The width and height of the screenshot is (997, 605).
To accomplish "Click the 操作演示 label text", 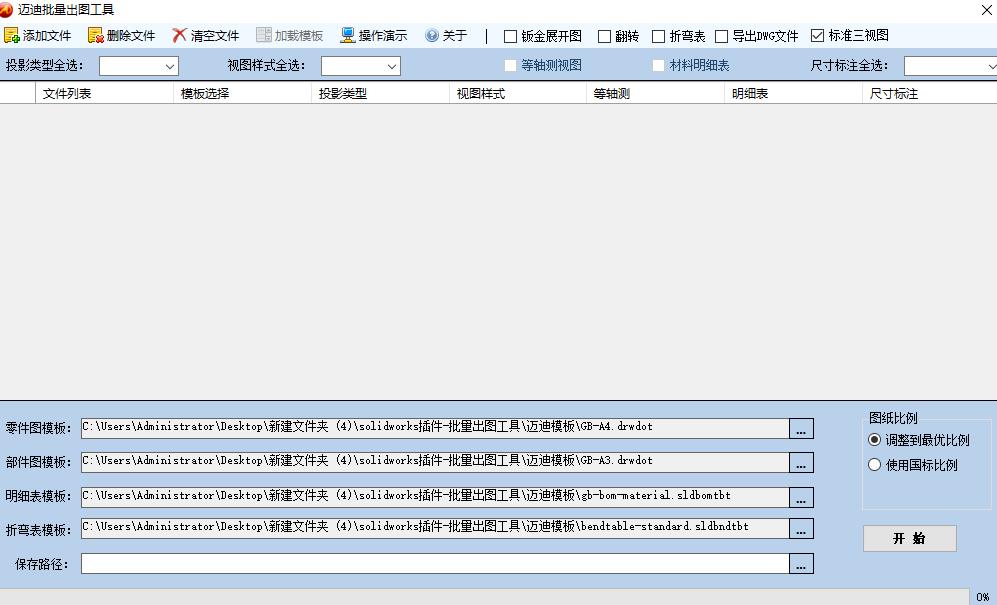I will coord(383,36).
